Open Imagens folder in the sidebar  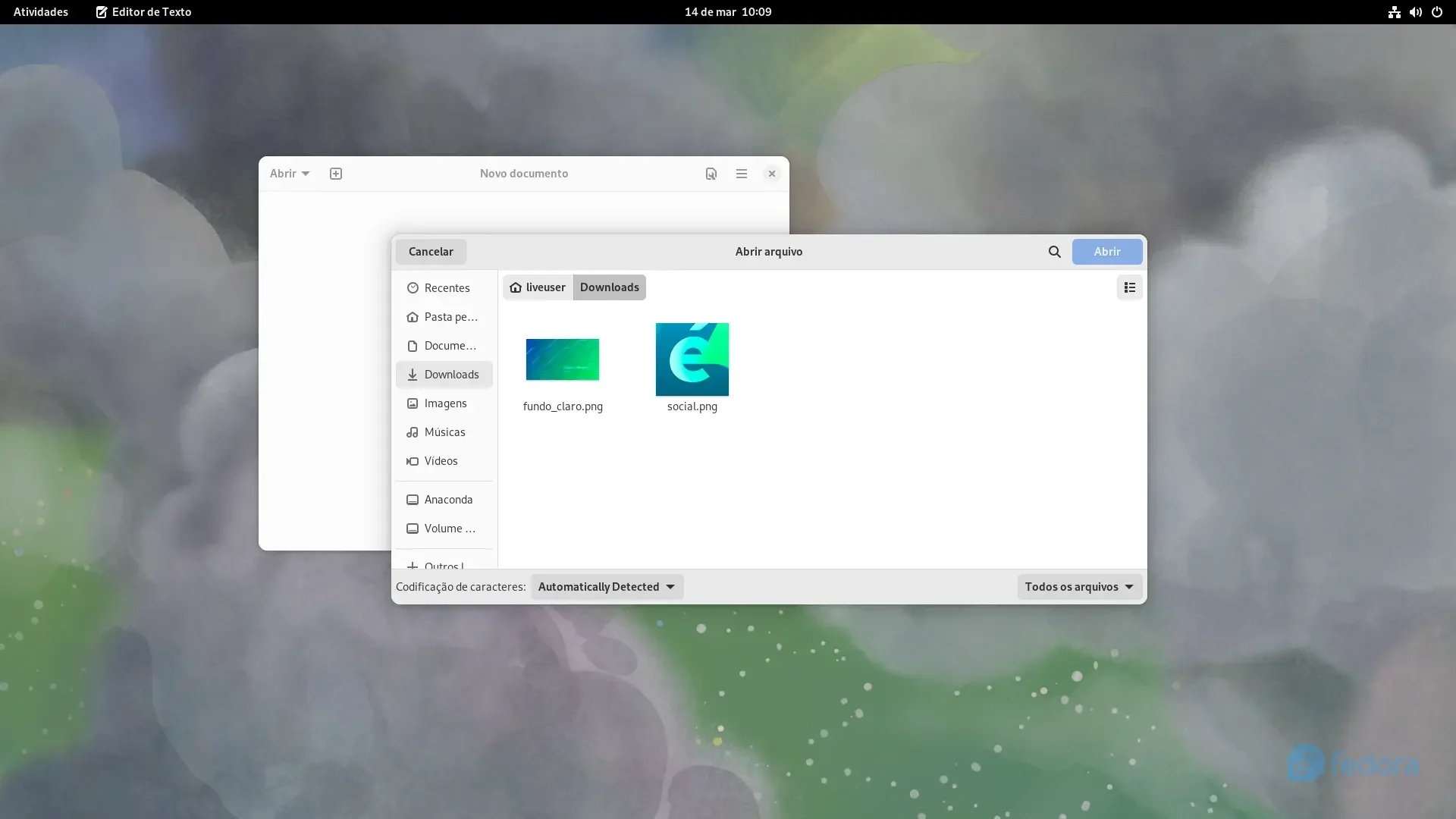(x=444, y=403)
